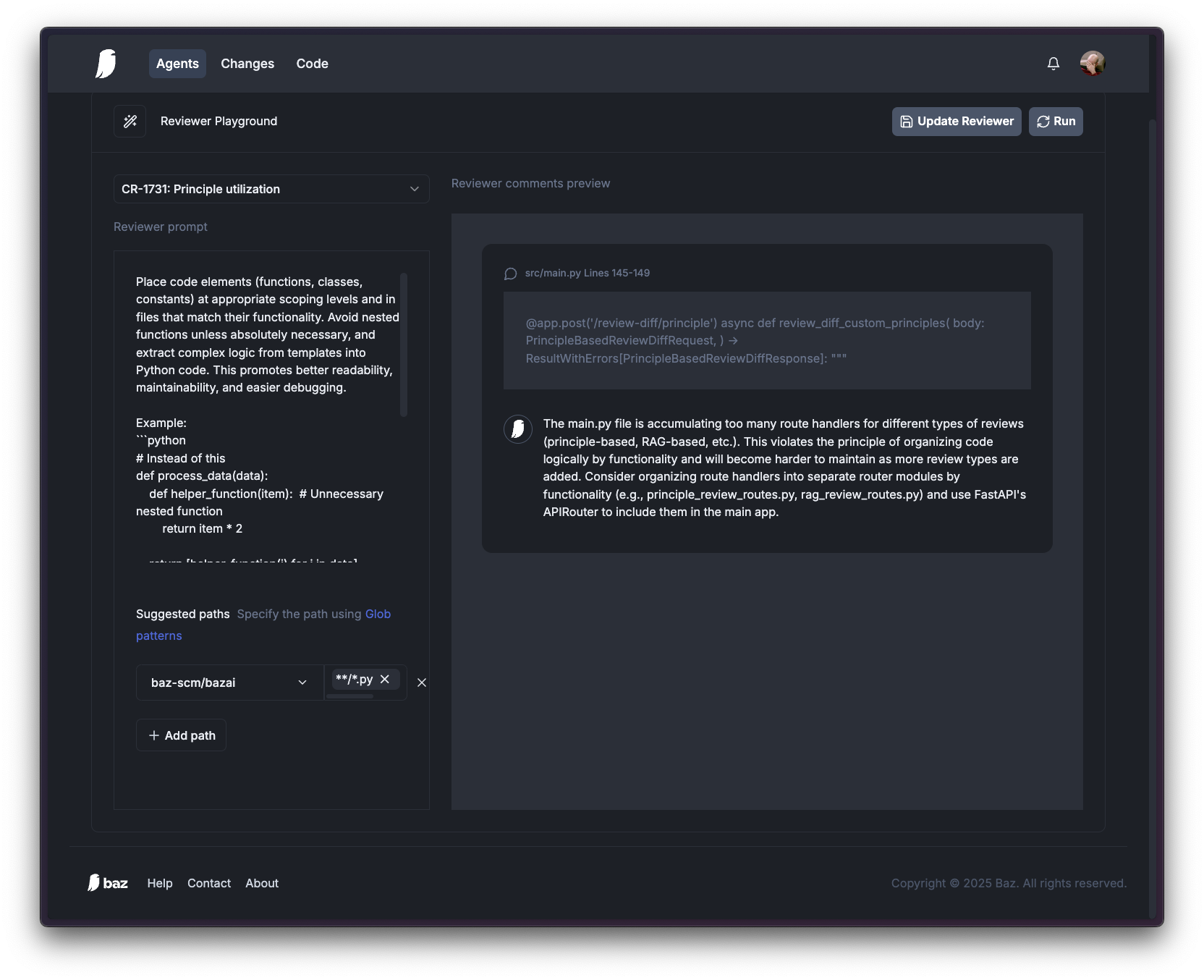Click the Add path button
1204x980 pixels.
182,735
